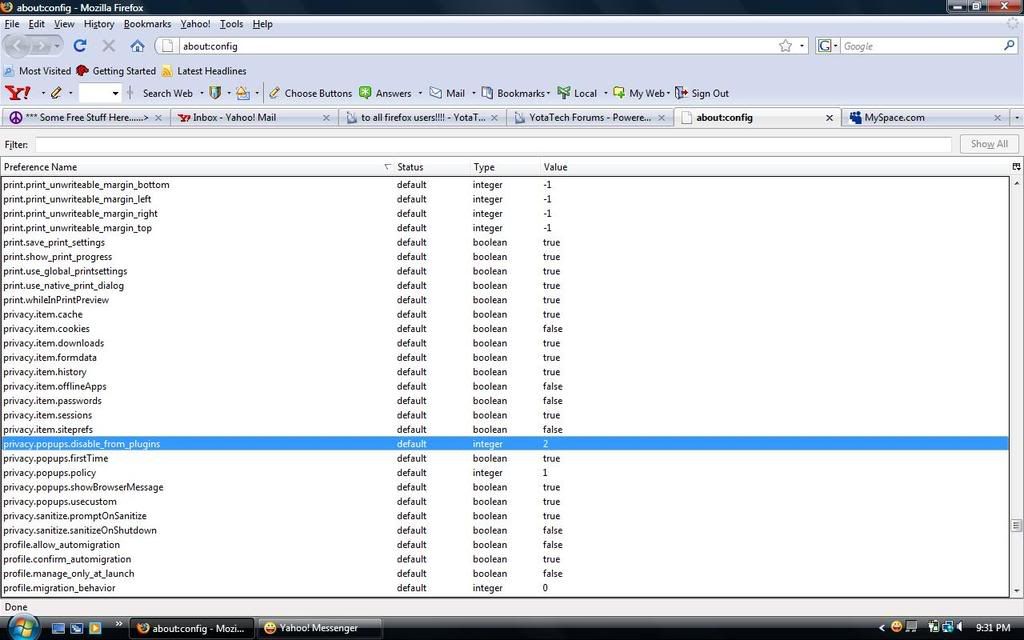The image size is (1024, 640).
Task: Open the Tools menu
Action: (231, 24)
